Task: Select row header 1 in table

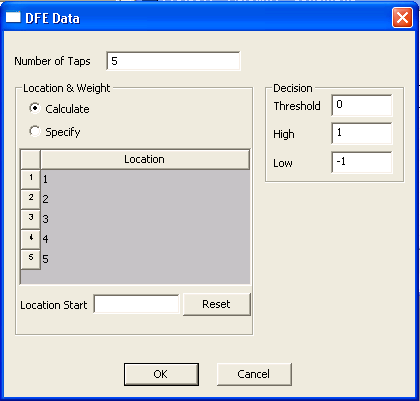Action: point(31,179)
